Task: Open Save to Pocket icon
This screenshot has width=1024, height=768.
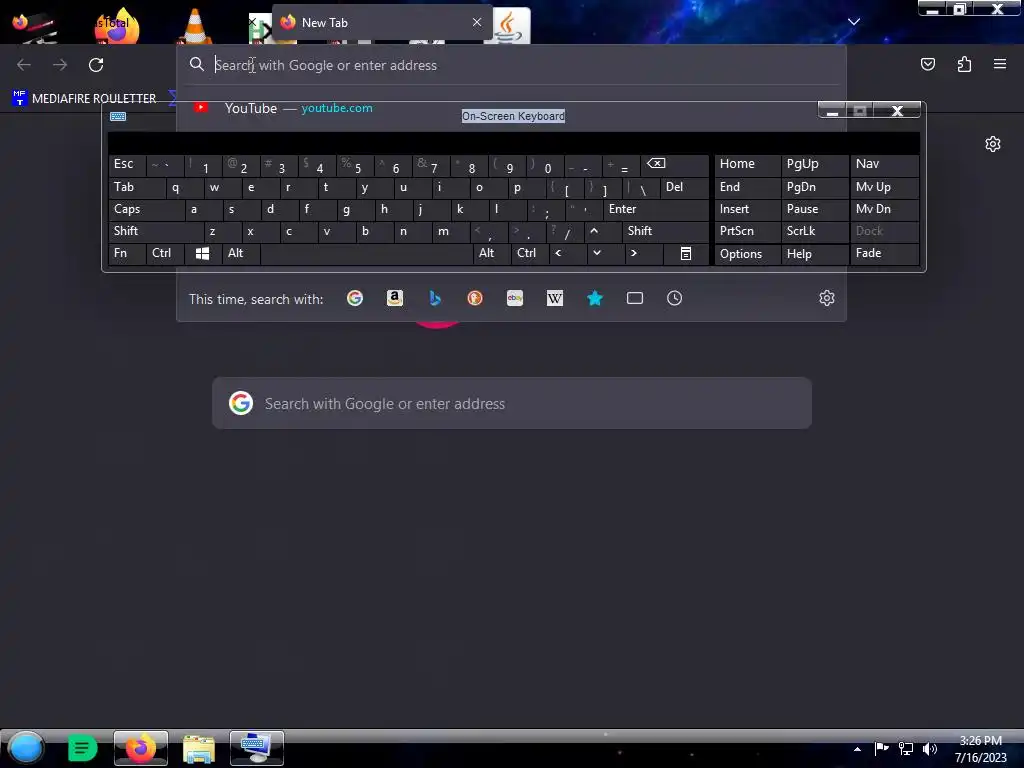Action: 927,64
